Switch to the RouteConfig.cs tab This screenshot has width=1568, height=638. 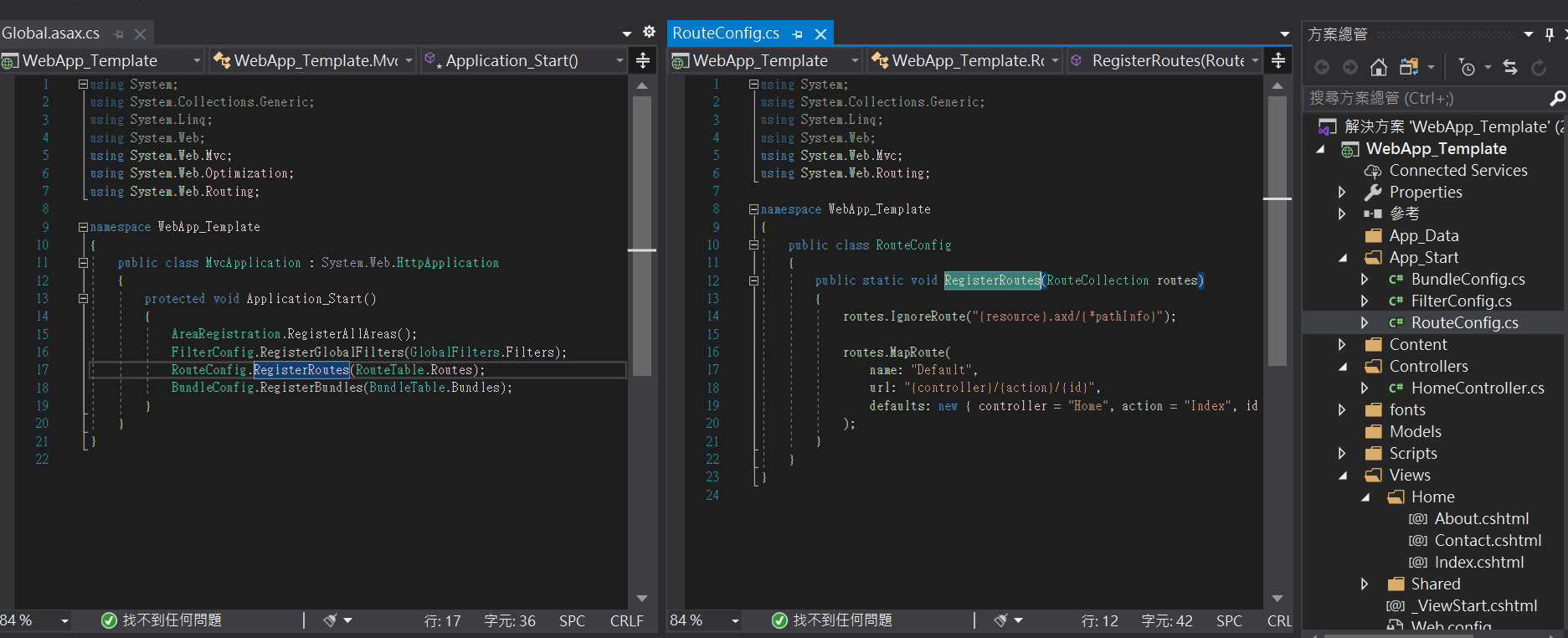point(726,33)
